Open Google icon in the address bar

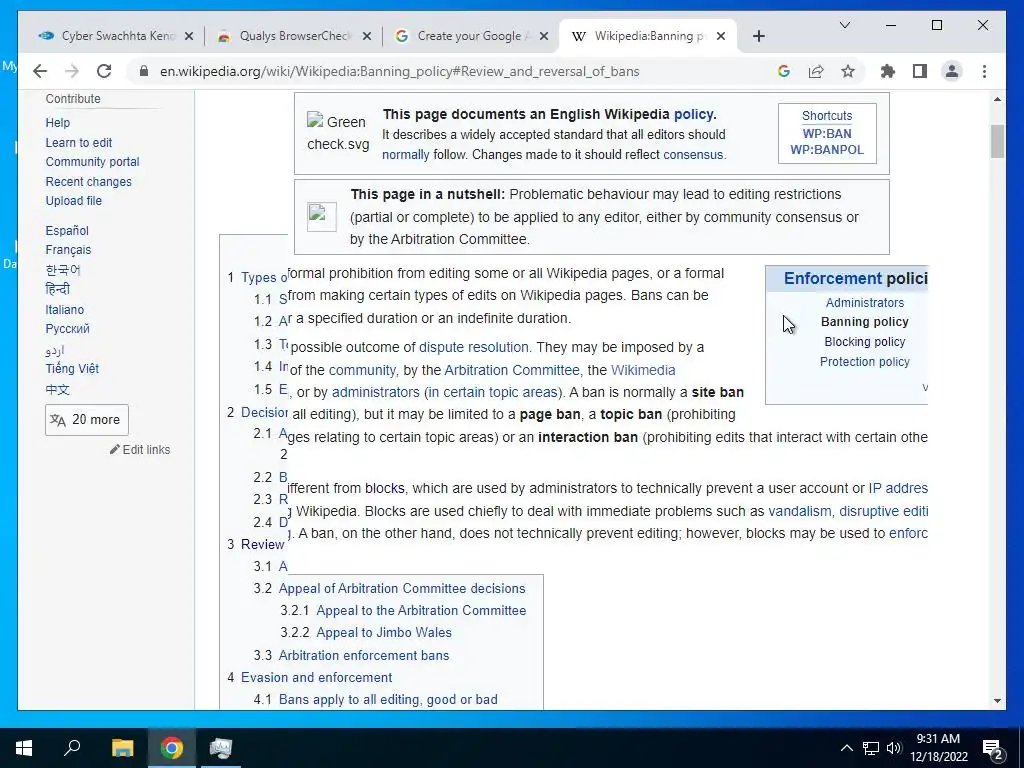click(x=784, y=71)
